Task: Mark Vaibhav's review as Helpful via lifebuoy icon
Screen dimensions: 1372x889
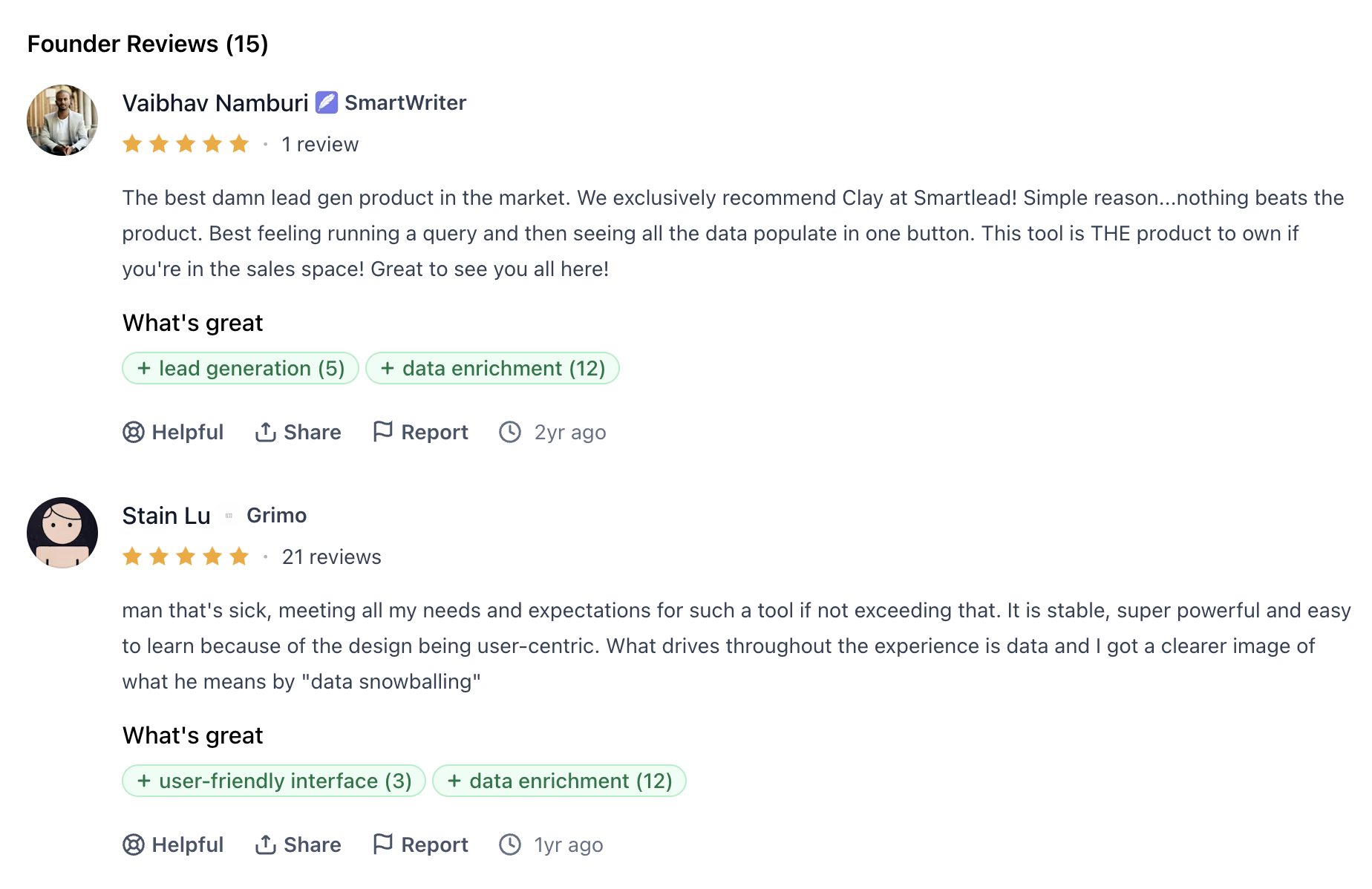Action: 134,432
